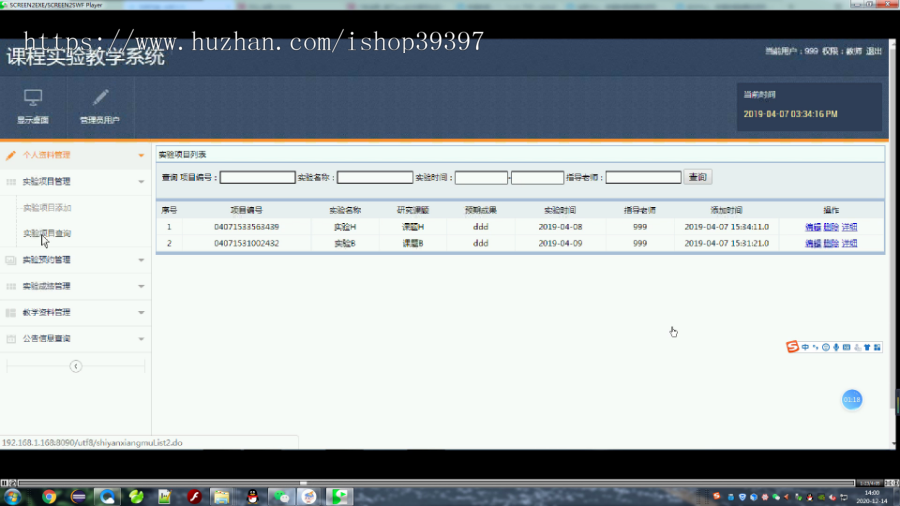Pause playback with the player's pause button

(4, 483)
